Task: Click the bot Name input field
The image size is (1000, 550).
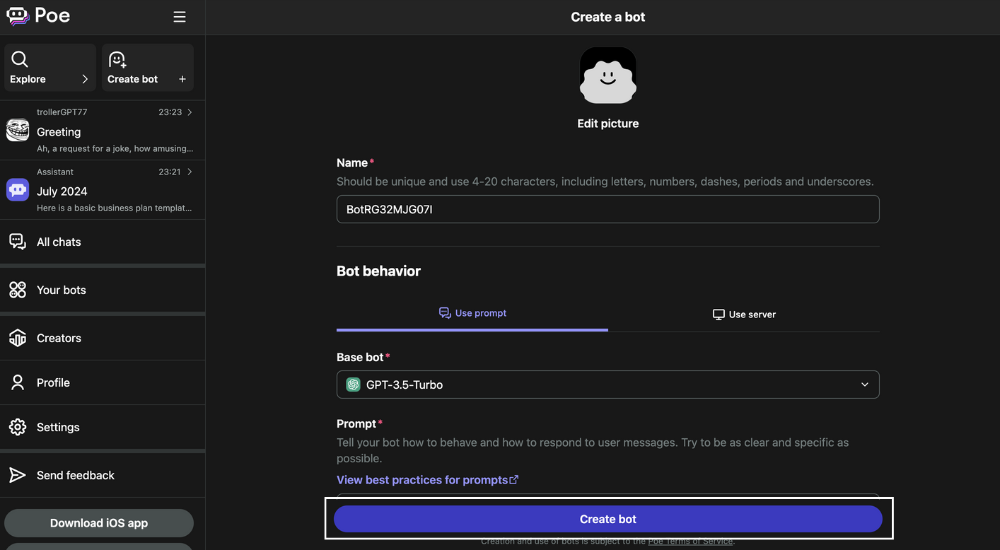Action: 608,209
